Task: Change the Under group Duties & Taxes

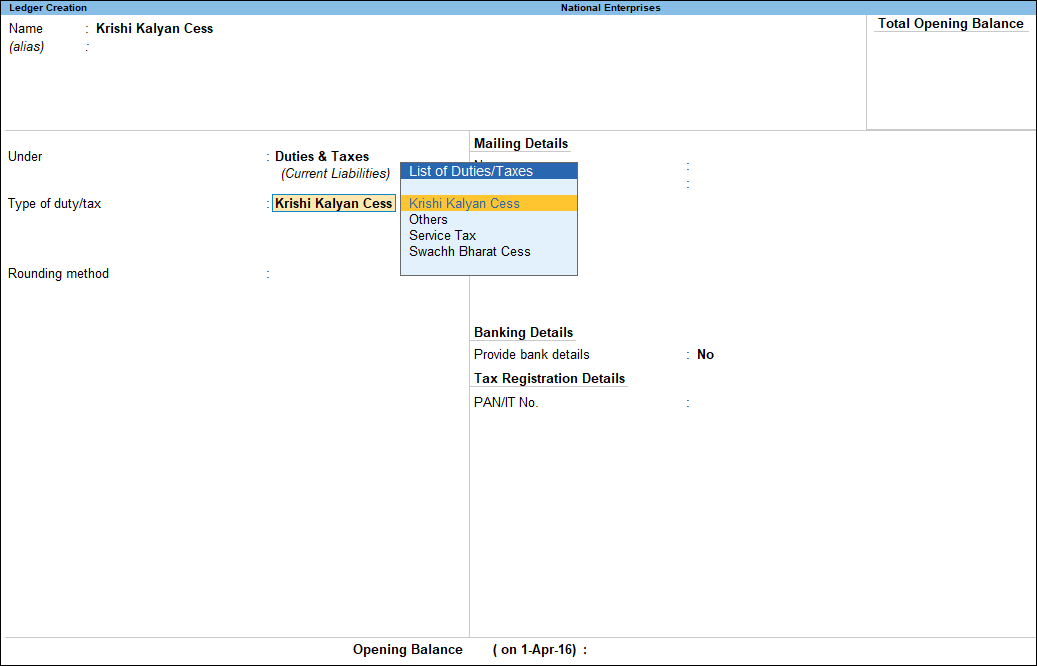Action: 322,157
